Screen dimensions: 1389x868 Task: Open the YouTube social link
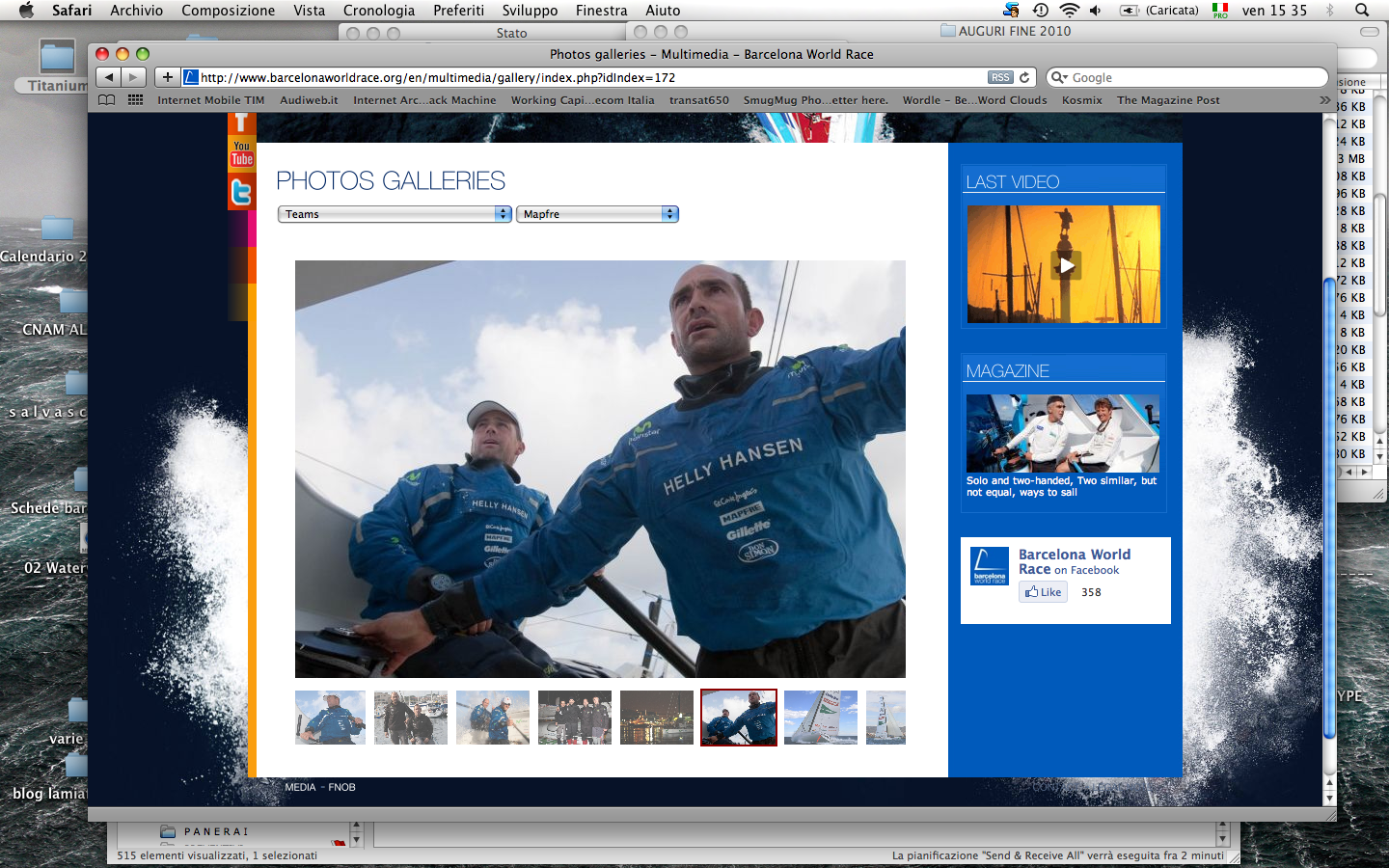[241, 154]
